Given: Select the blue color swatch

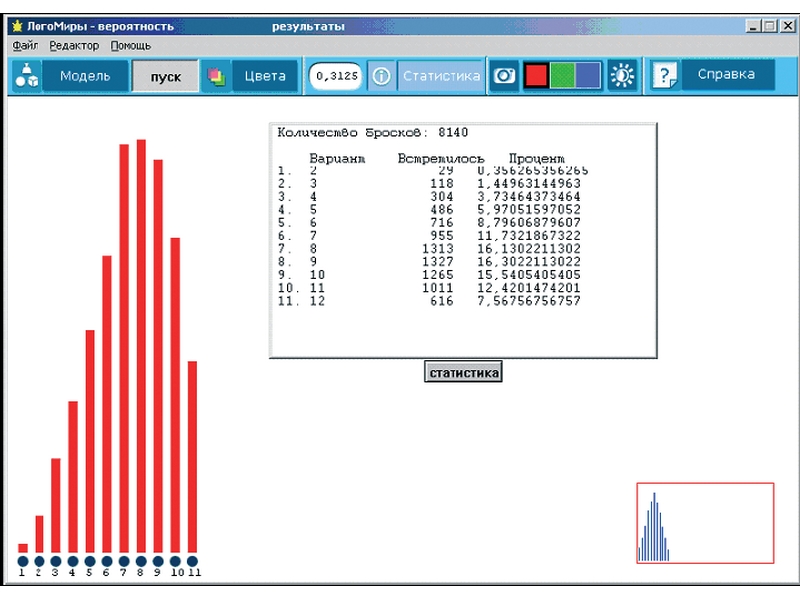Looking at the screenshot, I should 588,76.
